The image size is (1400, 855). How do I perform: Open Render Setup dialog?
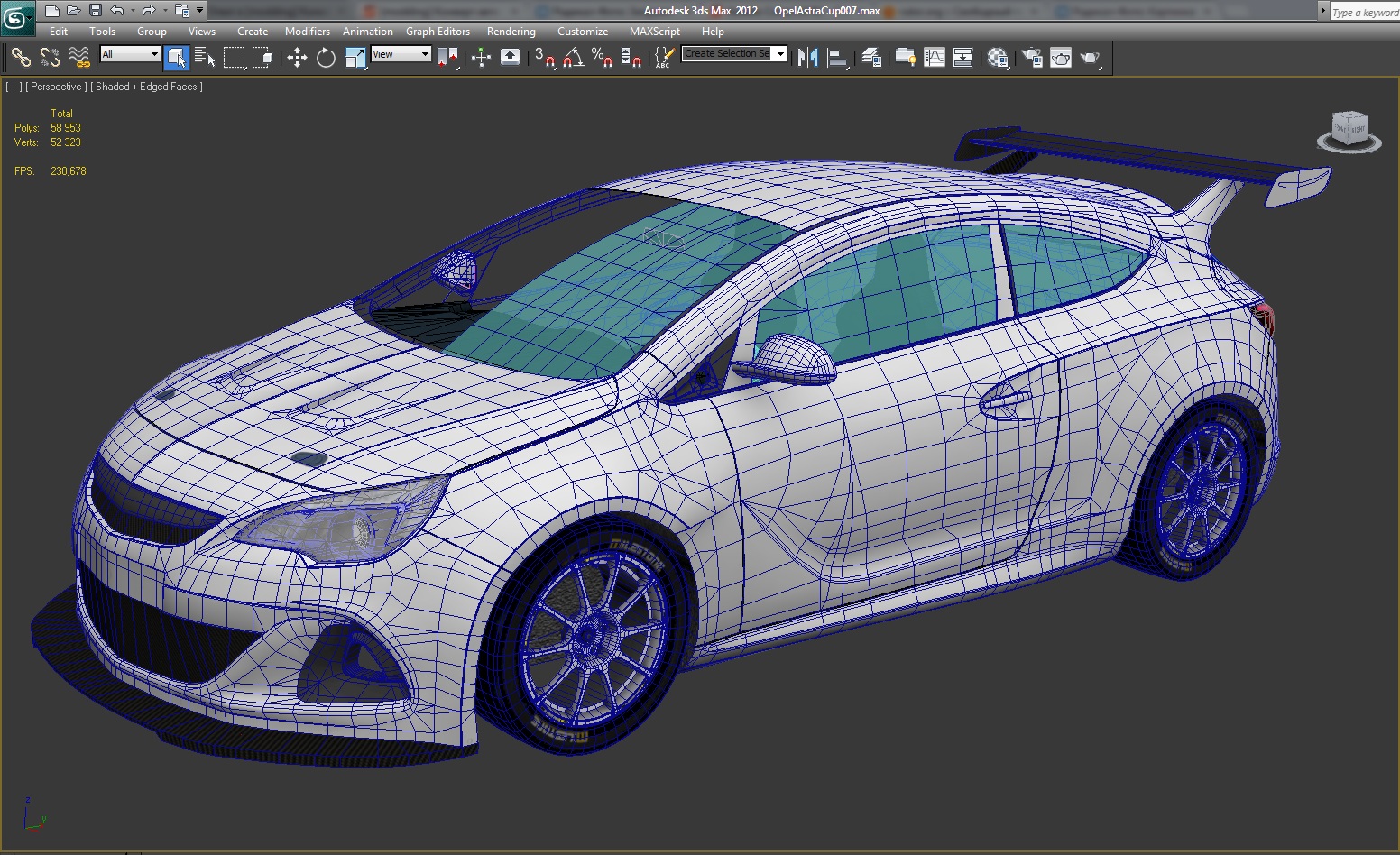1032,58
